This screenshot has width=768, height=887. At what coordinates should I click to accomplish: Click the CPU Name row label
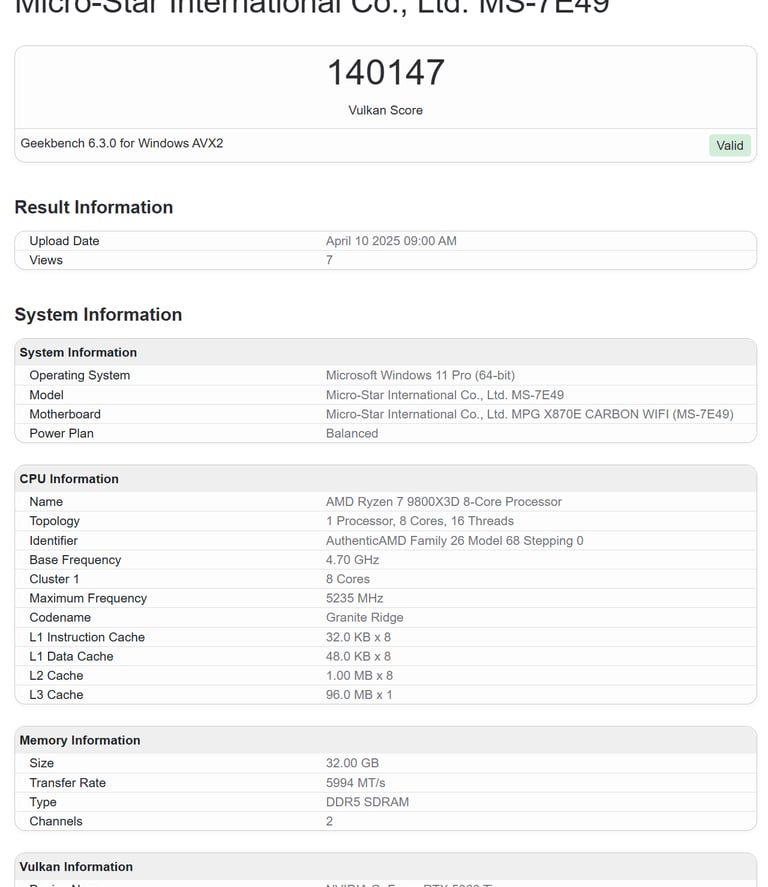click(x=46, y=502)
